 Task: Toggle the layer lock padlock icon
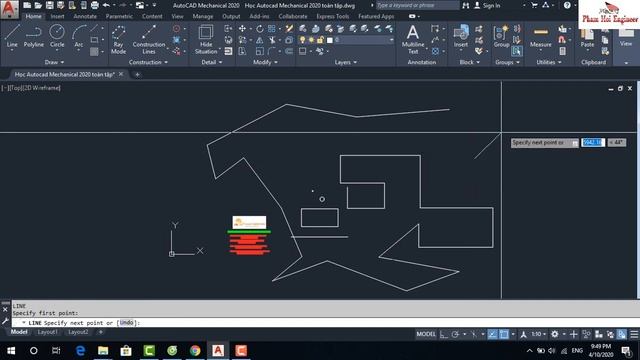pos(320,40)
